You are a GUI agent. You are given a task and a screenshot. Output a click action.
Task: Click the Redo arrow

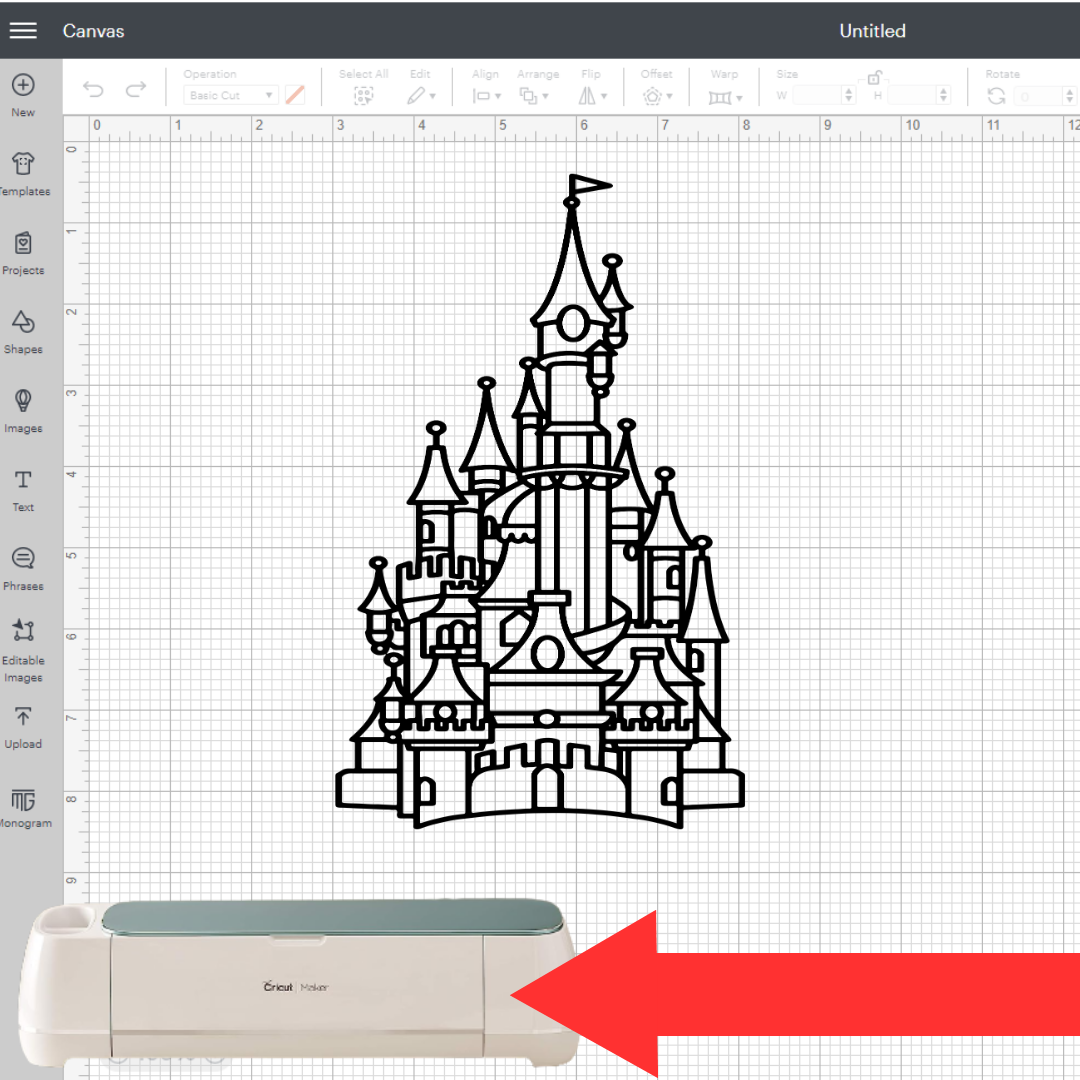coord(136,90)
